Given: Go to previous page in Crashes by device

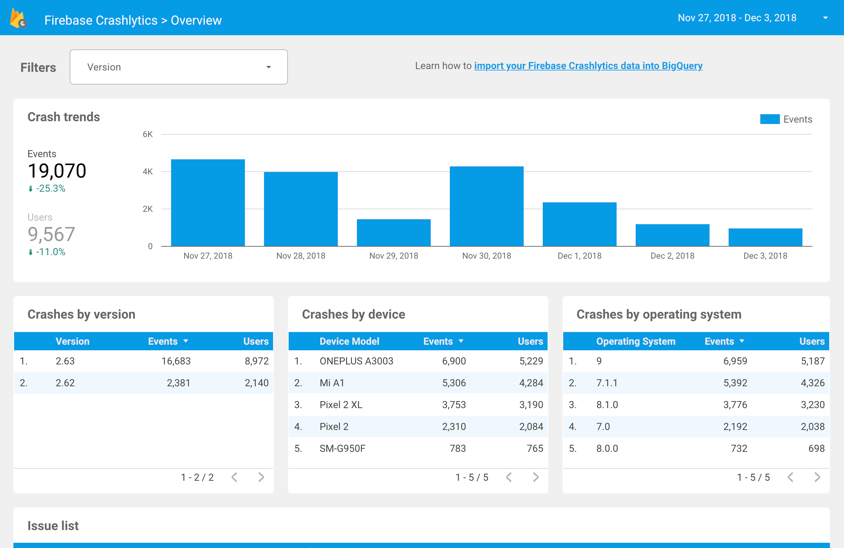Looking at the screenshot, I should pyautogui.click(x=509, y=478).
